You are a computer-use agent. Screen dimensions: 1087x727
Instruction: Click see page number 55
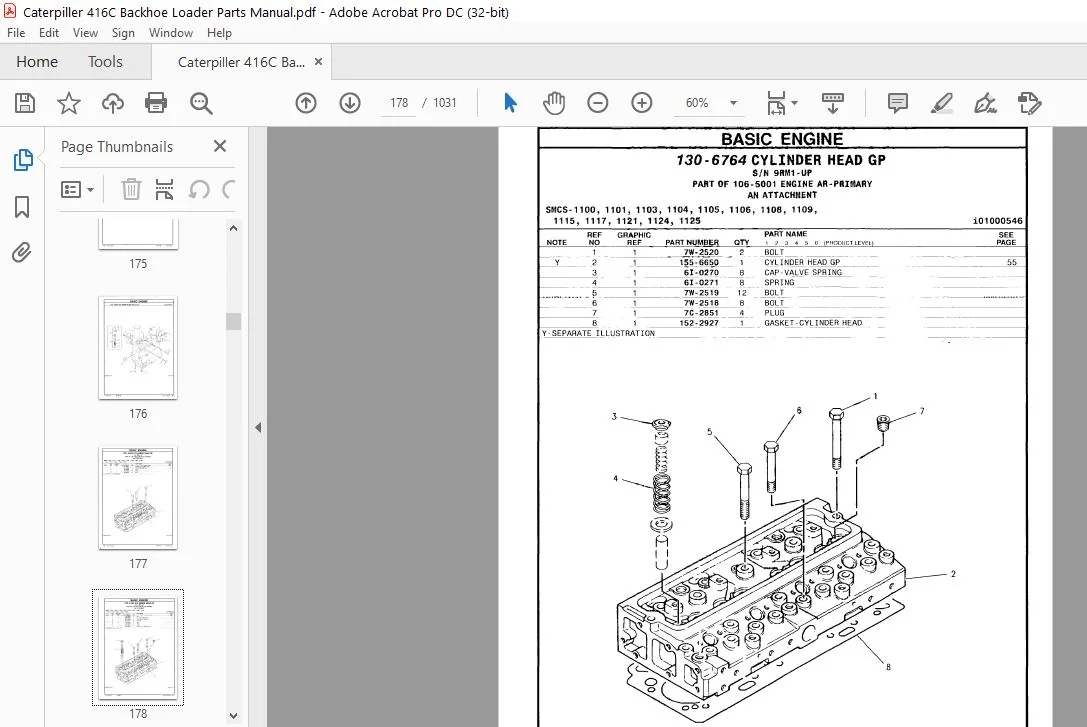coord(1011,263)
